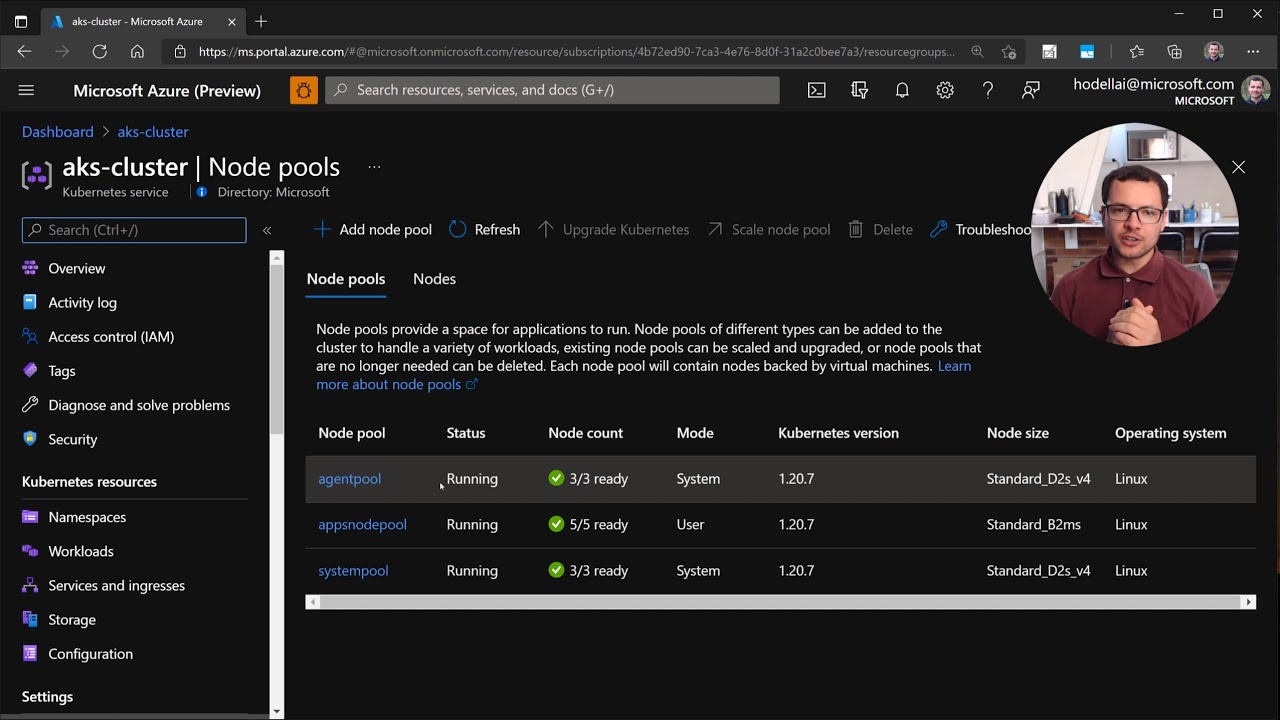Go to Dashboard breadcrumb
1280x720 pixels.
click(x=58, y=132)
